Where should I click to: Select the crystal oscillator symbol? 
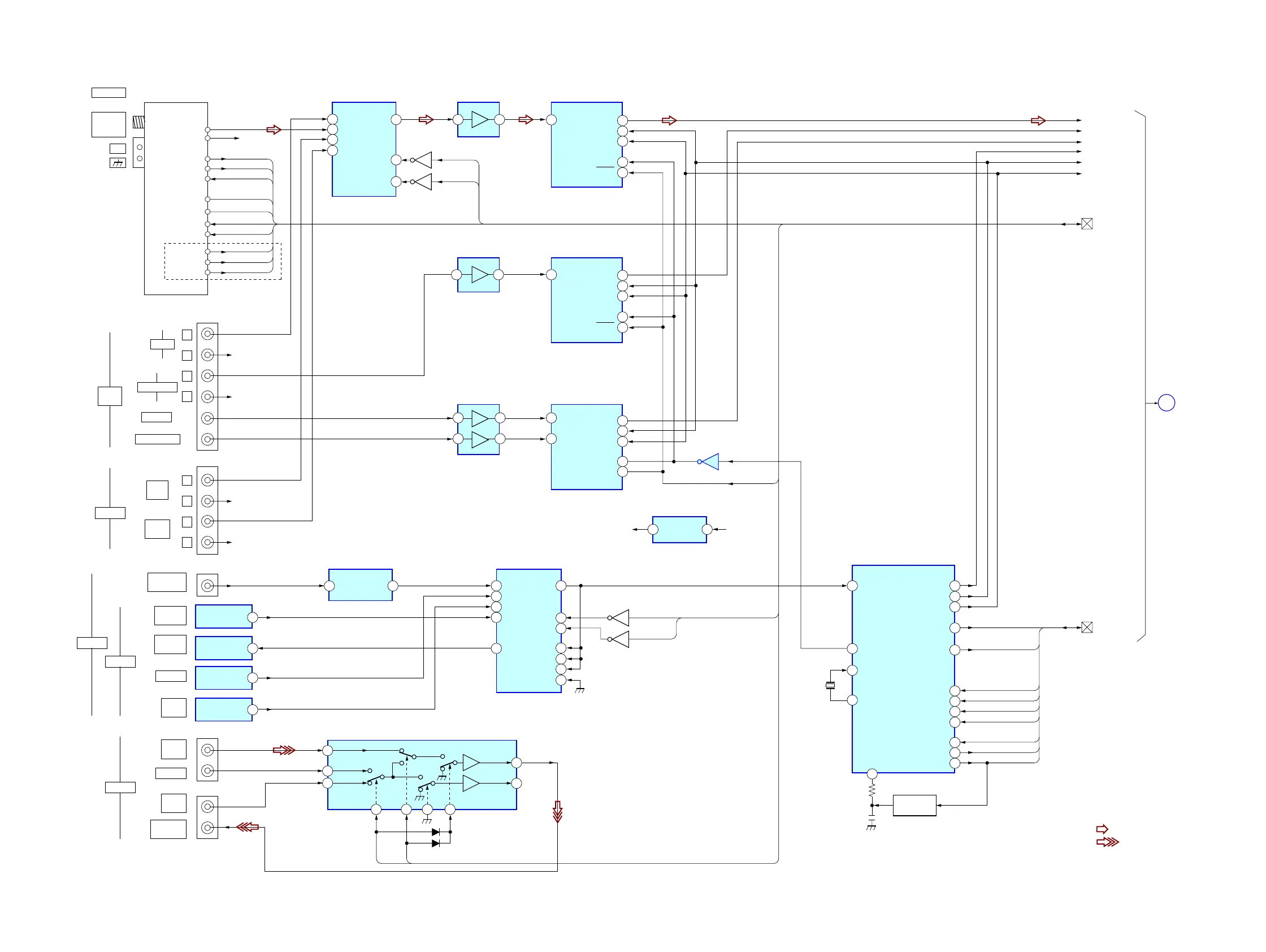(x=830, y=685)
